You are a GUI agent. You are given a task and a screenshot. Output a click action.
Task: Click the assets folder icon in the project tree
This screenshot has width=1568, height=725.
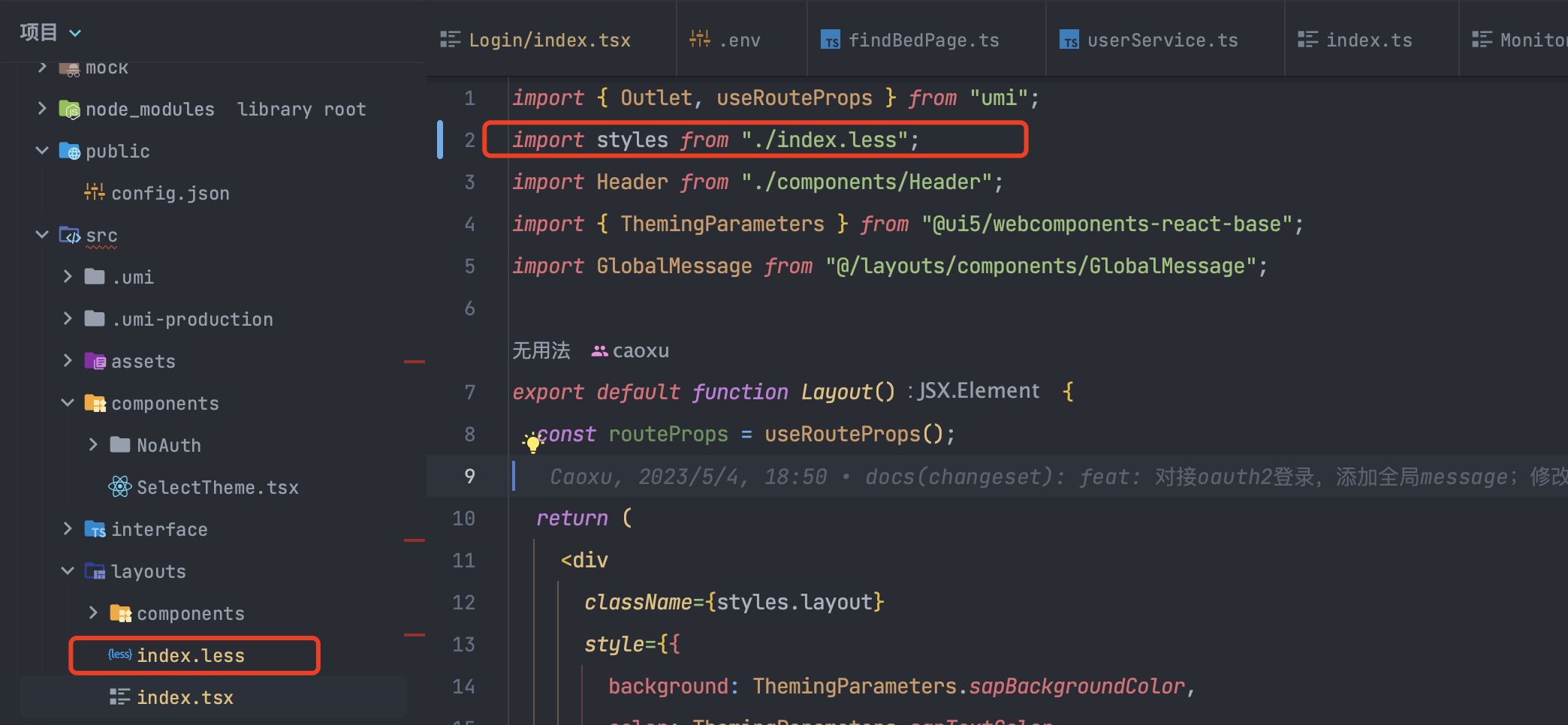pyautogui.click(x=95, y=361)
